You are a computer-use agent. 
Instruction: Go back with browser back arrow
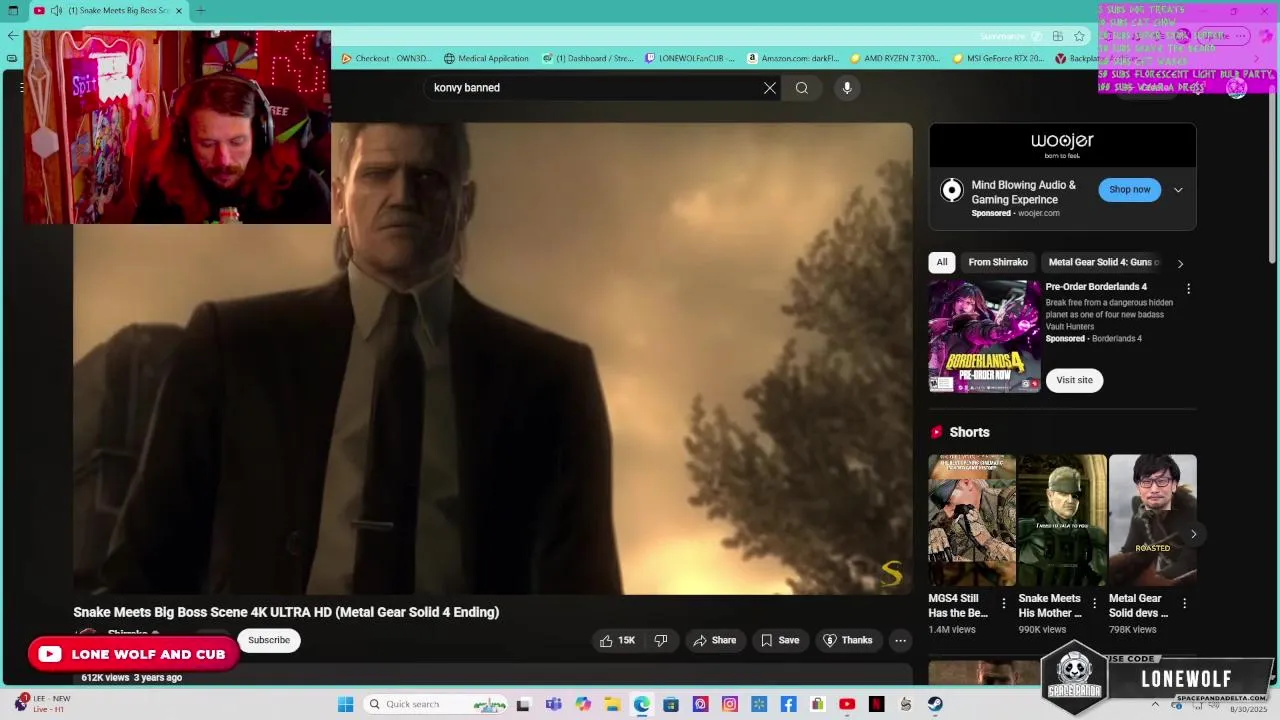[12, 36]
